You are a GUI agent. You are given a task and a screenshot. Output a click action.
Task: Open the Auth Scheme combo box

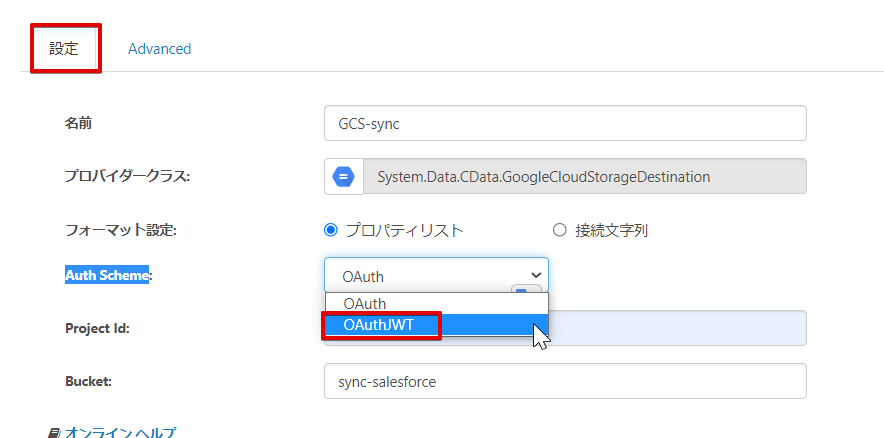pyautogui.click(x=436, y=275)
